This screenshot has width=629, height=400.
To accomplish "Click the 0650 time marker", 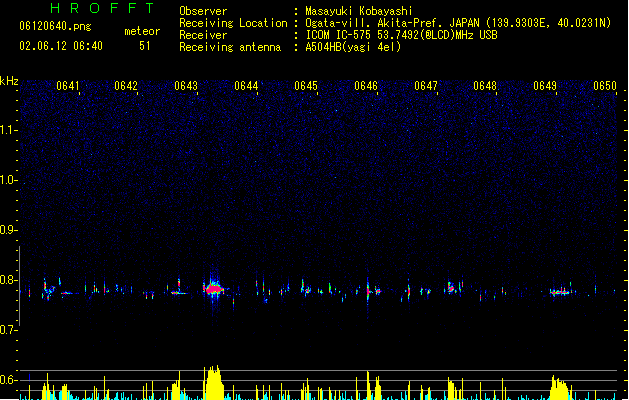I will [605, 86].
